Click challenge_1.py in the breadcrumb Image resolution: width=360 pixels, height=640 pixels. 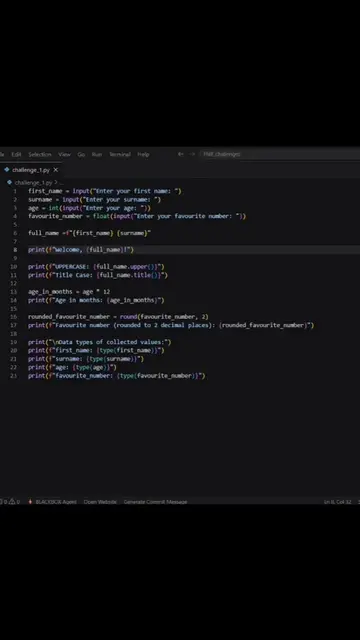(x=33, y=182)
